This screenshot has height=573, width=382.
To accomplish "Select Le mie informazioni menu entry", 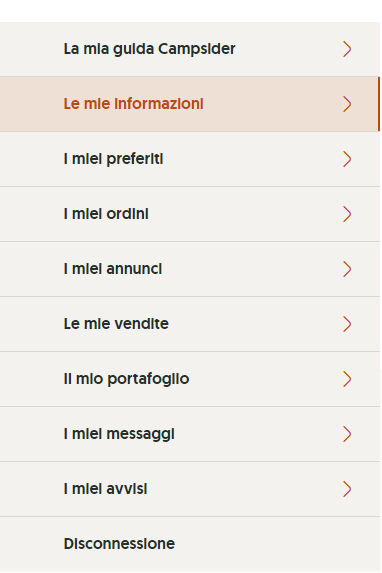I will (190, 104).
